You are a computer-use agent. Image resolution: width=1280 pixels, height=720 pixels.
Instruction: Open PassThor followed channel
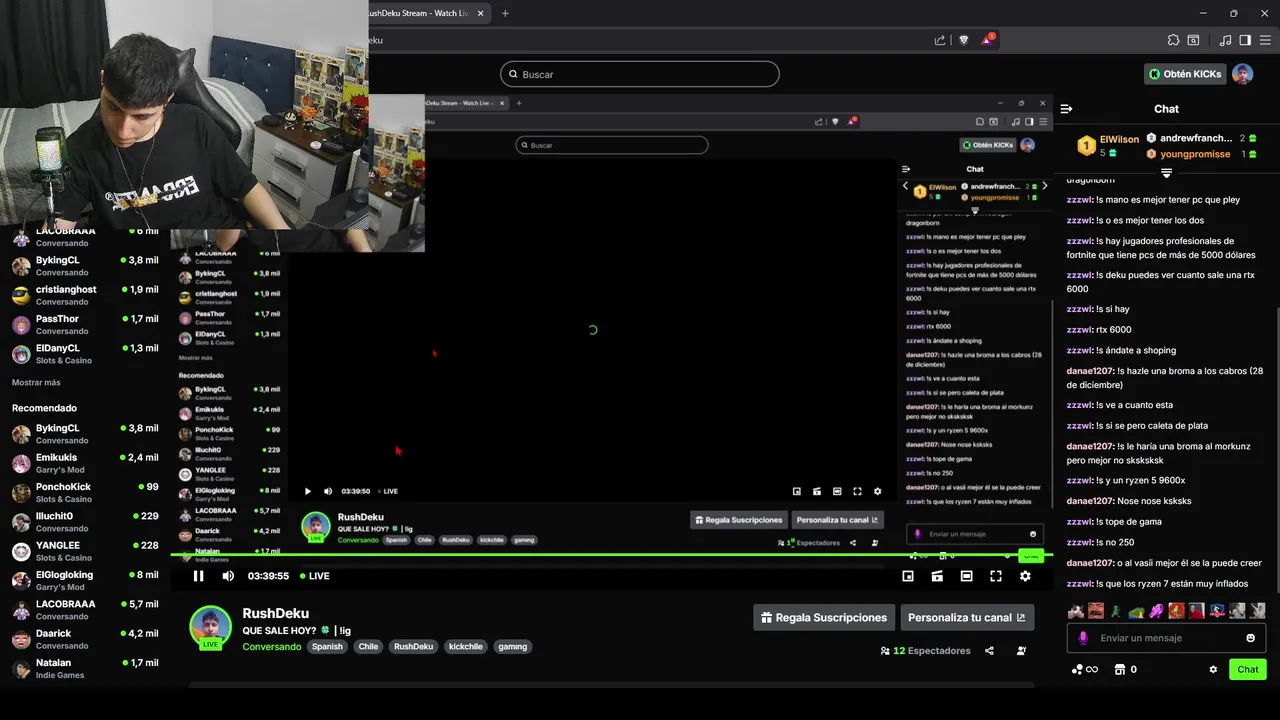[84, 324]
